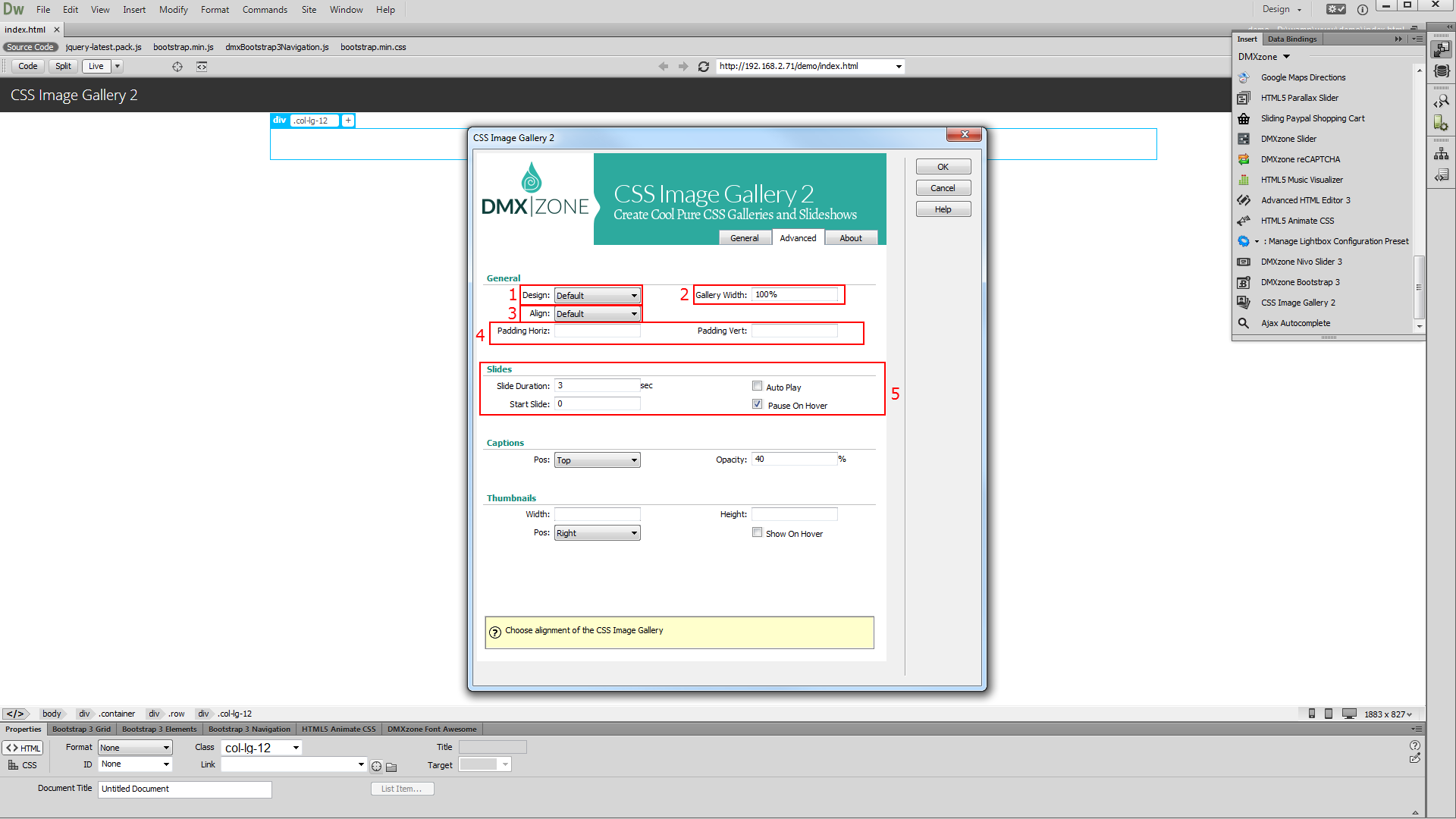The height and width of the screenshot is (819, 1456).
Task: Enable Show On Hover for thumbnails
Action: point(757,532)
